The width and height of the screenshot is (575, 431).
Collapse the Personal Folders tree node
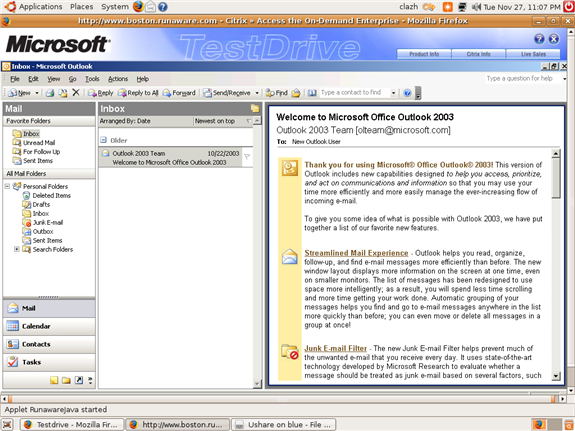pyautogui.click(x=7, y=186)
